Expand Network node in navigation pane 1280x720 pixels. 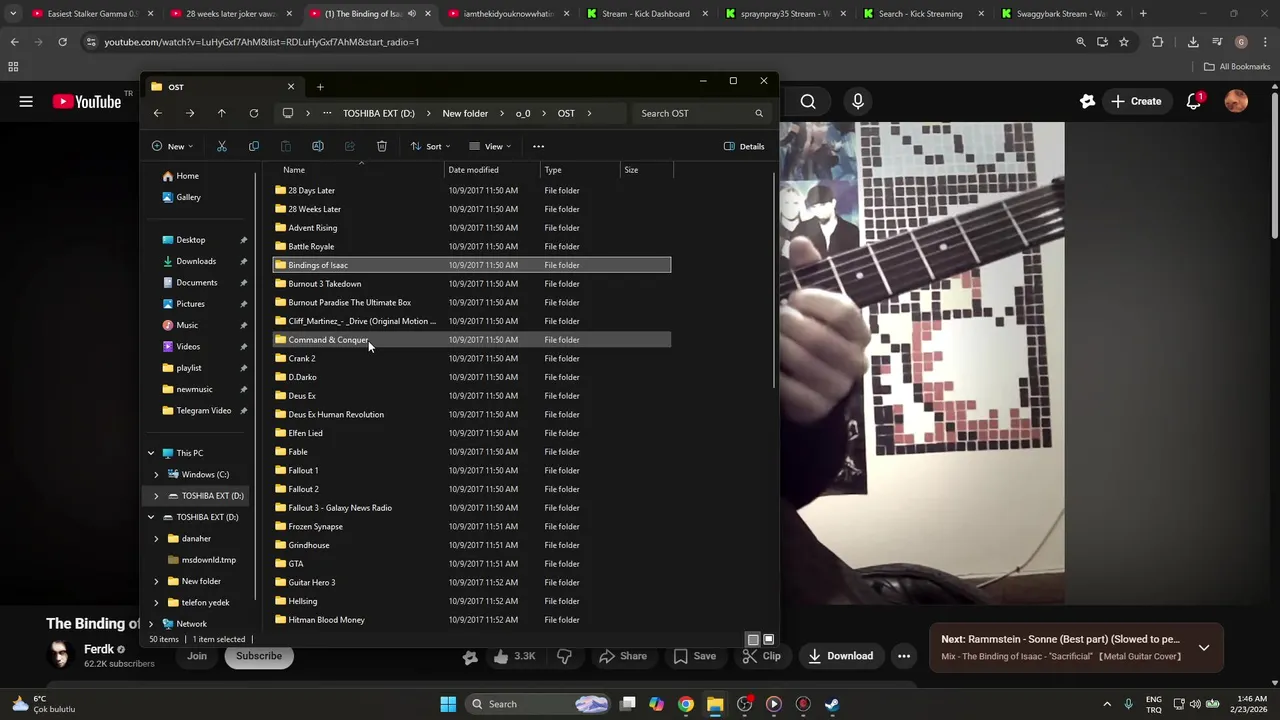pyautogui.click(x=151, y=624)
